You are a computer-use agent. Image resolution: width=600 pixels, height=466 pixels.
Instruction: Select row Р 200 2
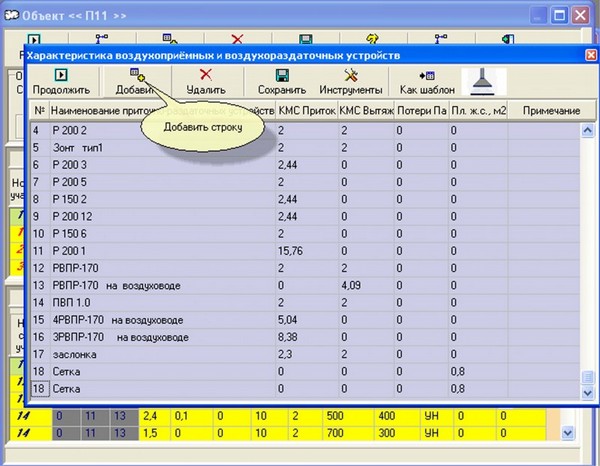click(x=305, y=130)
